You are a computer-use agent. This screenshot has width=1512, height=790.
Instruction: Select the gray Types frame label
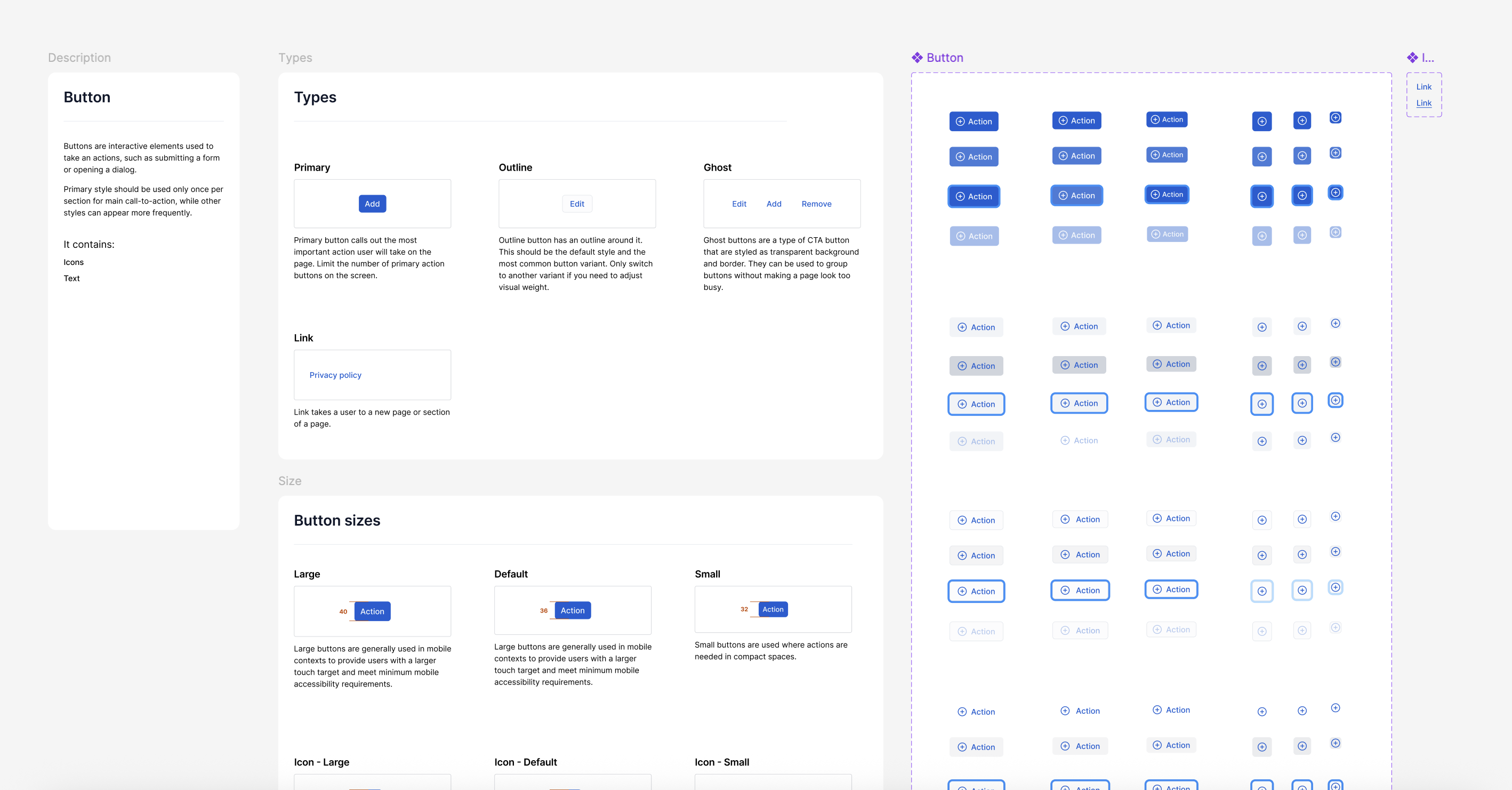(x=295, y=58)
